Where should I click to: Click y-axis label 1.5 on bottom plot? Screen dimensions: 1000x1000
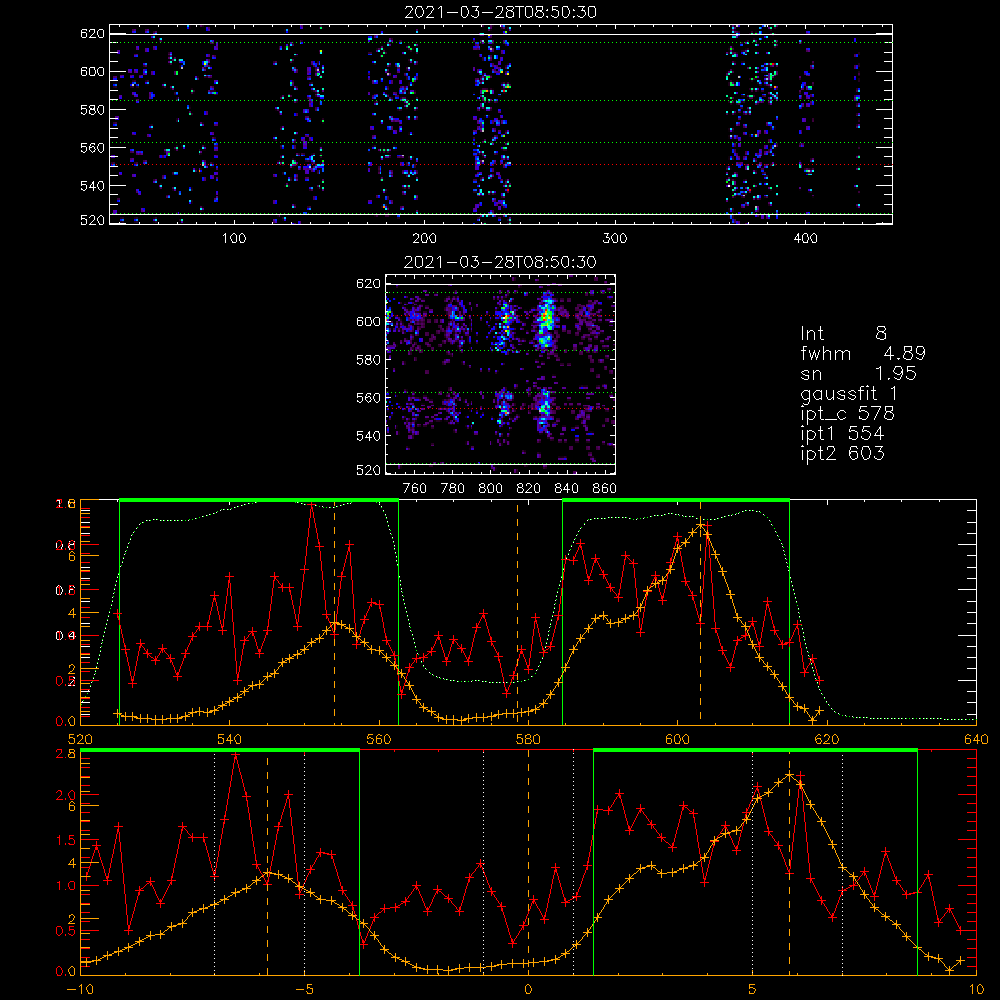pos(66,841)
